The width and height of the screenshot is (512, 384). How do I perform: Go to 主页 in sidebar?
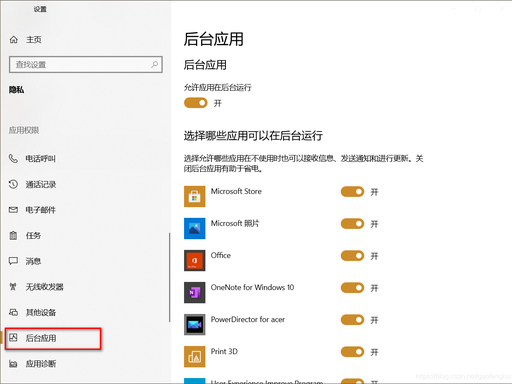34,40
